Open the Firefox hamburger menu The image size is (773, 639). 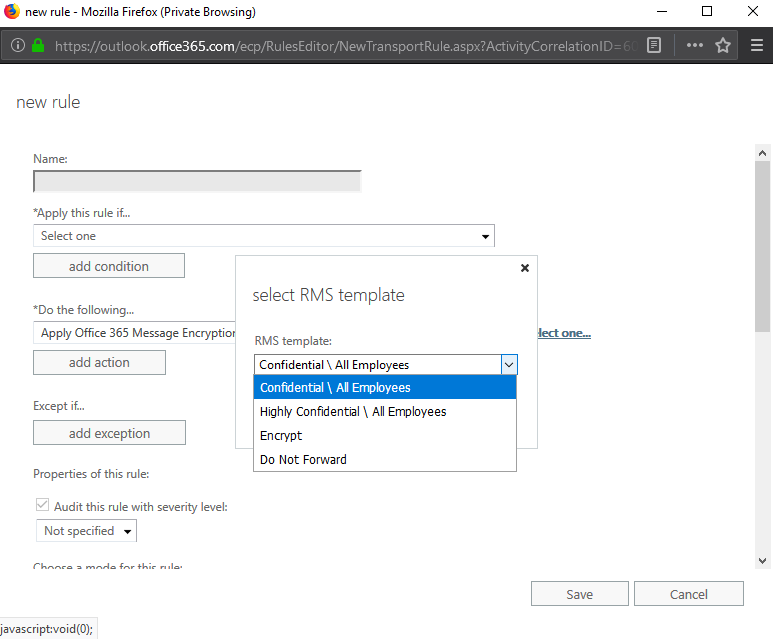757,45
